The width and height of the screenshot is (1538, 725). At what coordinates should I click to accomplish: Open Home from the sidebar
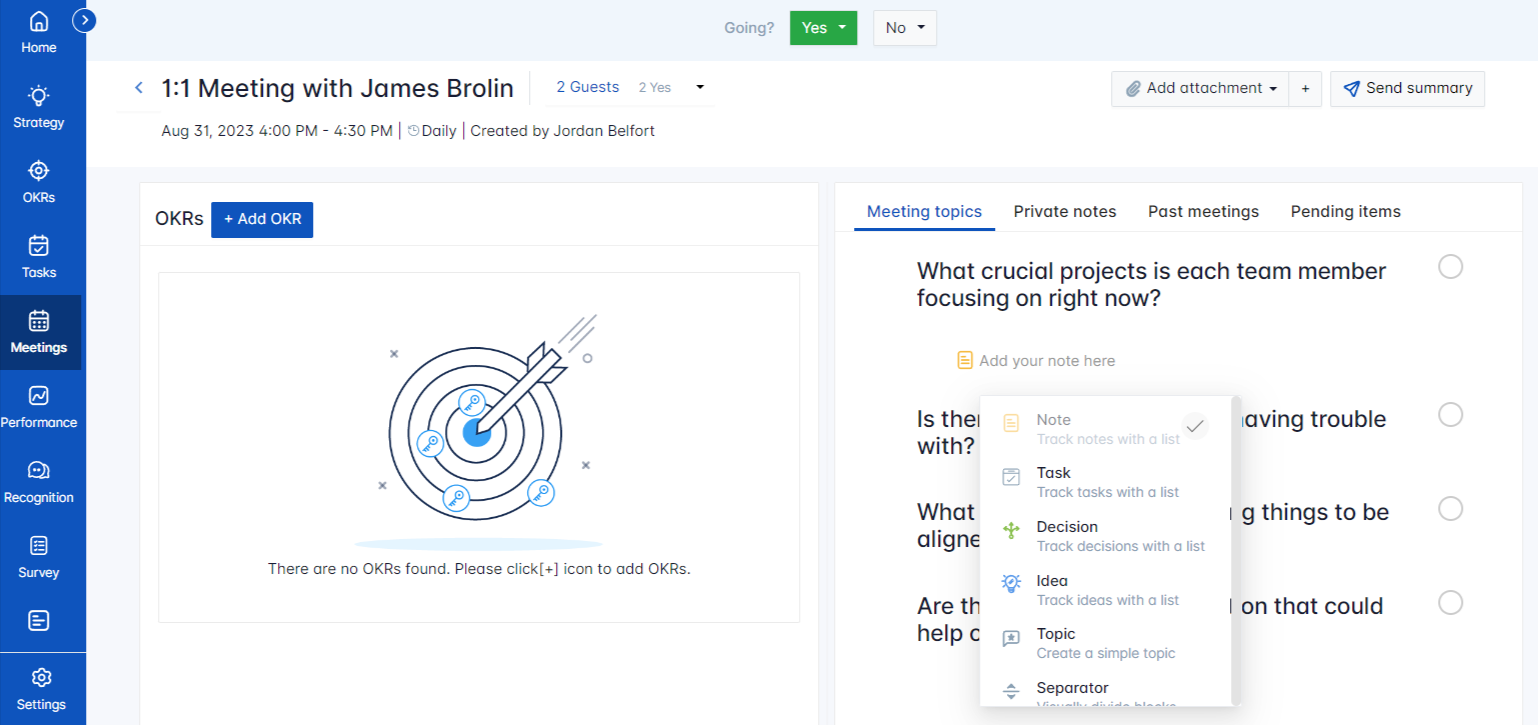coord(39,32)
